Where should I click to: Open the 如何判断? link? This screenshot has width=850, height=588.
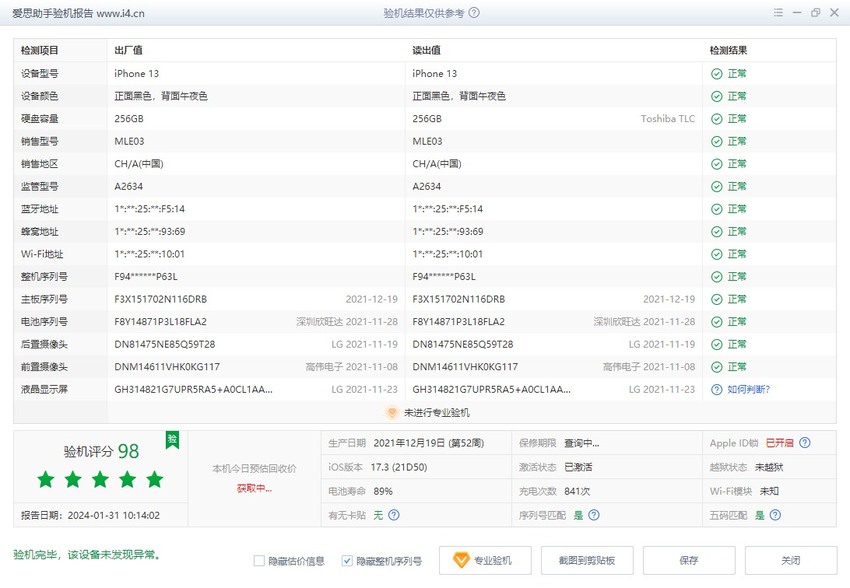click(x=749, y=390)
